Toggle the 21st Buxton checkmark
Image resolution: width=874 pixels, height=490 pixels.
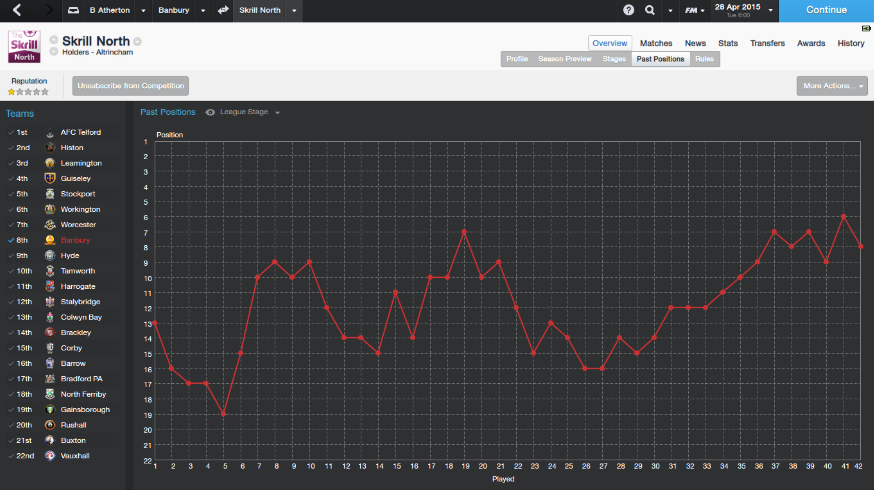click(11, 440)
